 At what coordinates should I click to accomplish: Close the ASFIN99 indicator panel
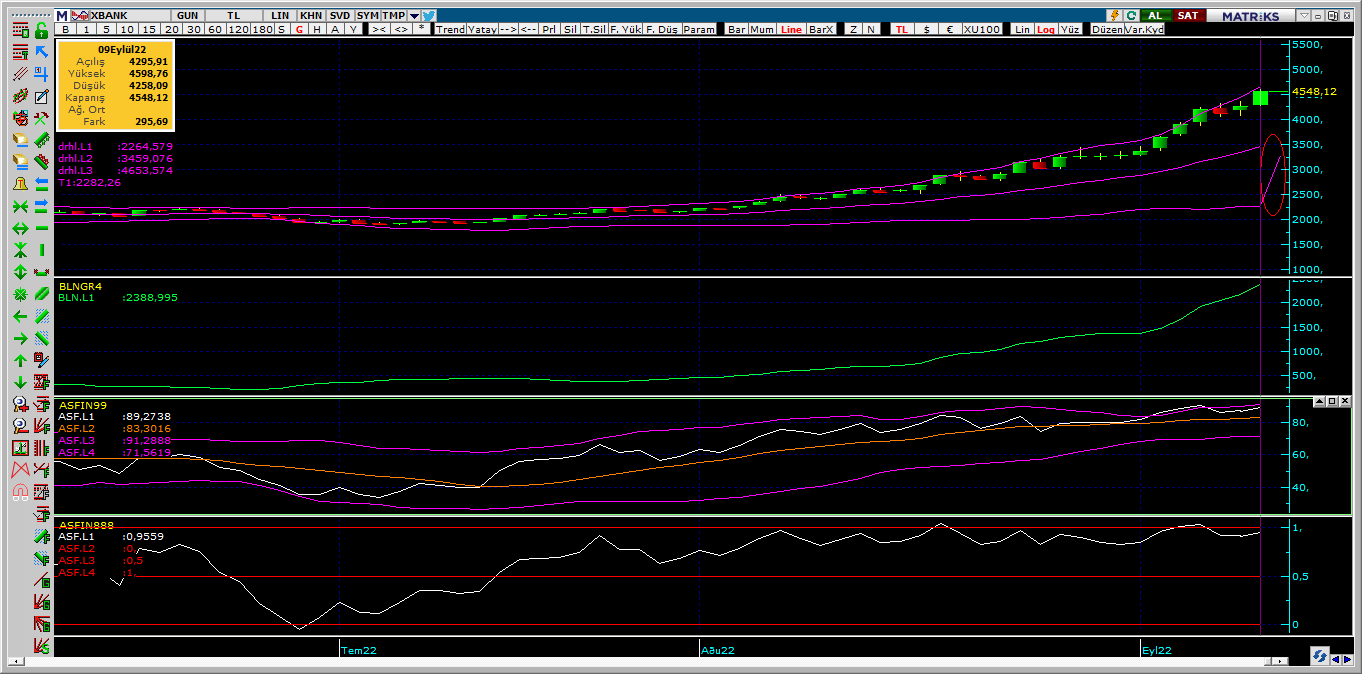[1344, 401]
